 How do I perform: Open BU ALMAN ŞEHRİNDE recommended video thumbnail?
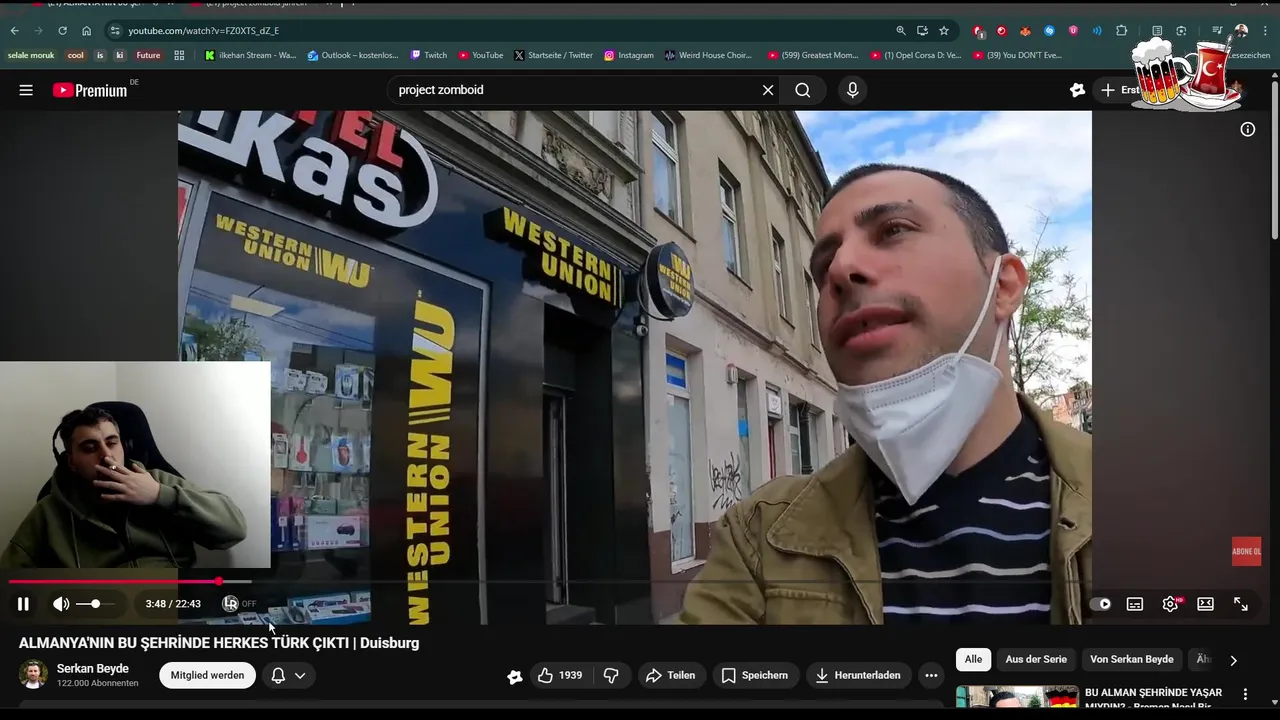coord(1017,697)
